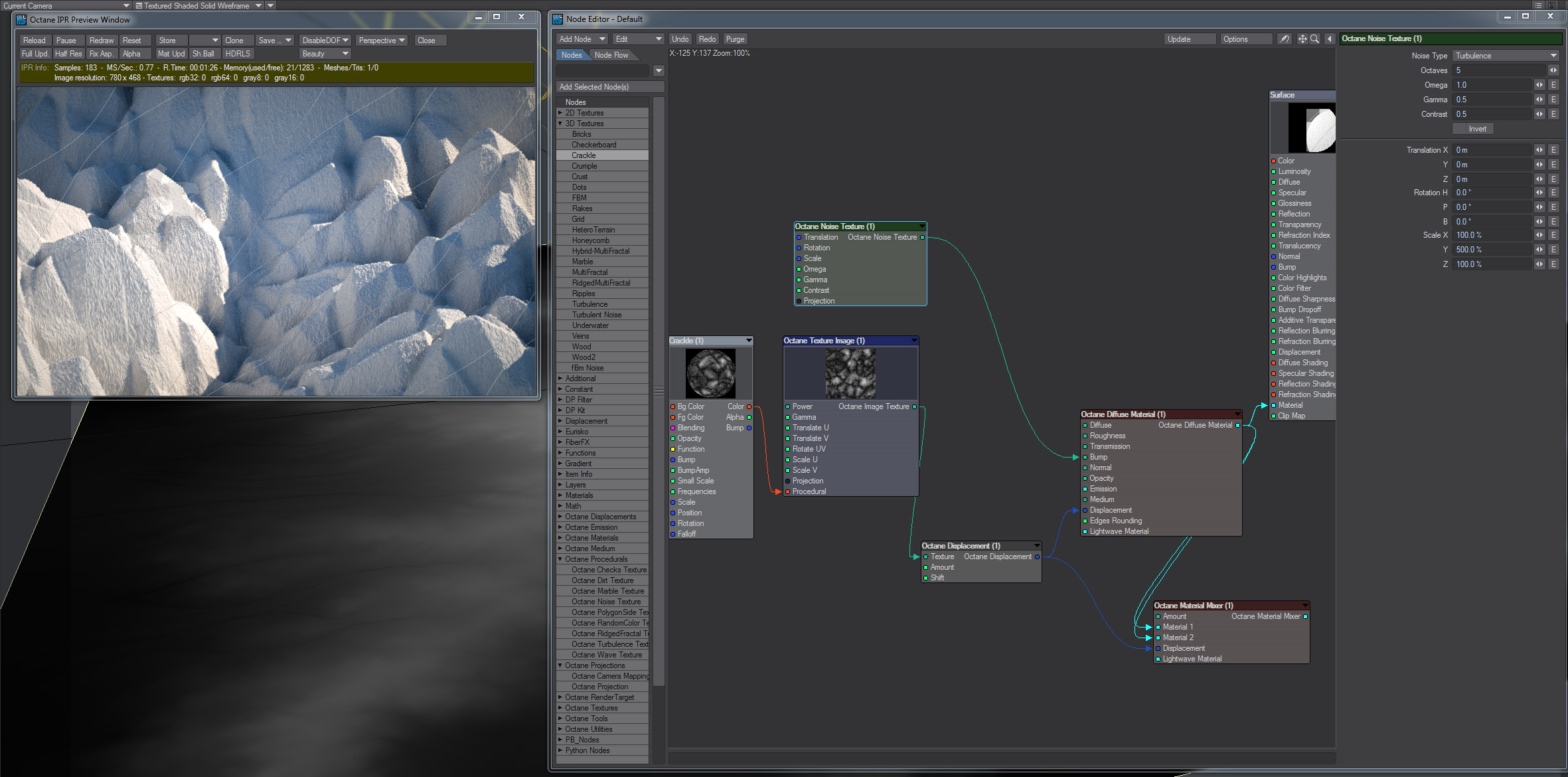Click the Octane Image Texture output connector

914,406
